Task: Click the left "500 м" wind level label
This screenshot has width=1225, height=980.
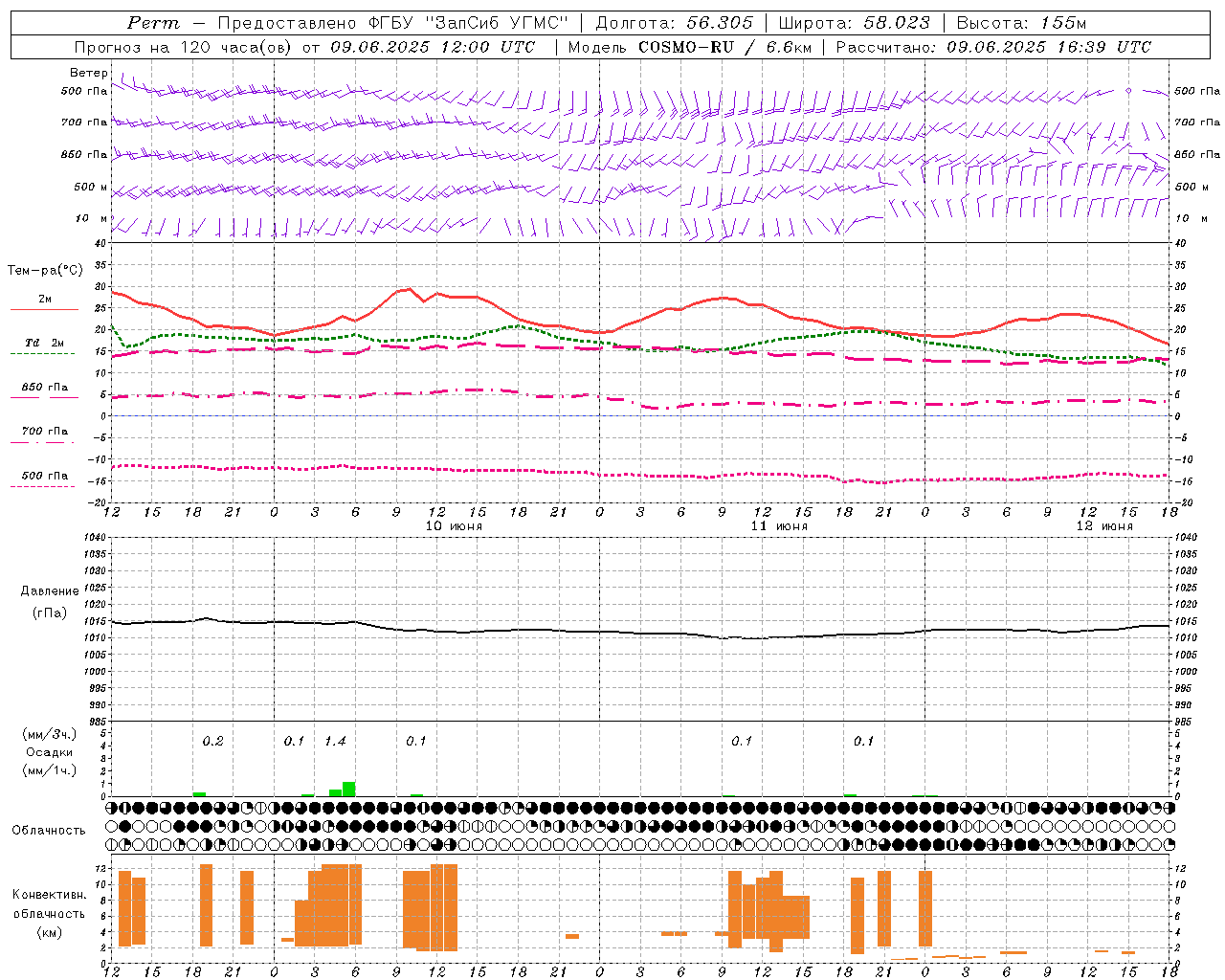Action: 91,187
